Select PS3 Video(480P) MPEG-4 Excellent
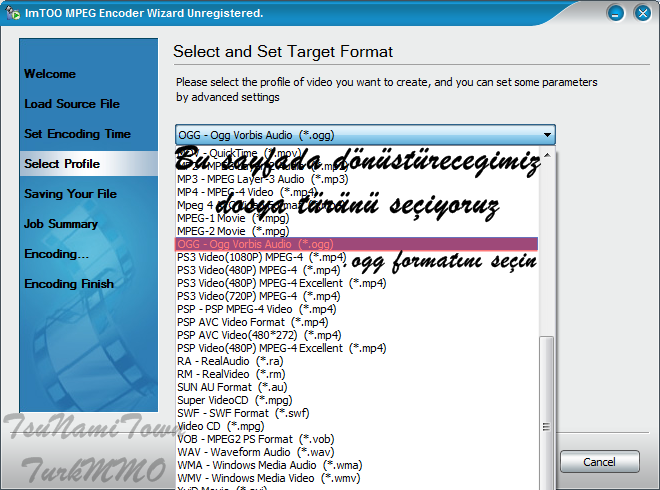 [x=357, y=283]
